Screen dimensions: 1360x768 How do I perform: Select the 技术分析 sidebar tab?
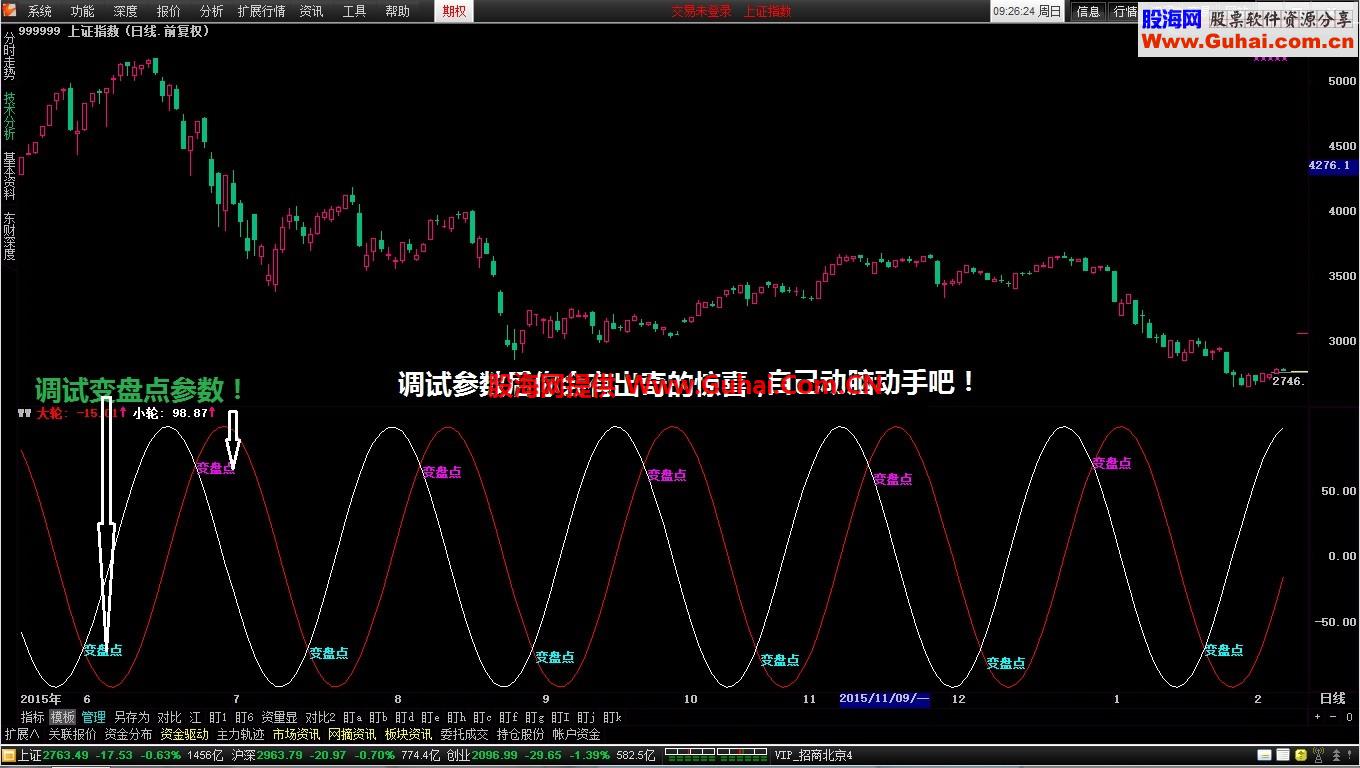[9, 116]
